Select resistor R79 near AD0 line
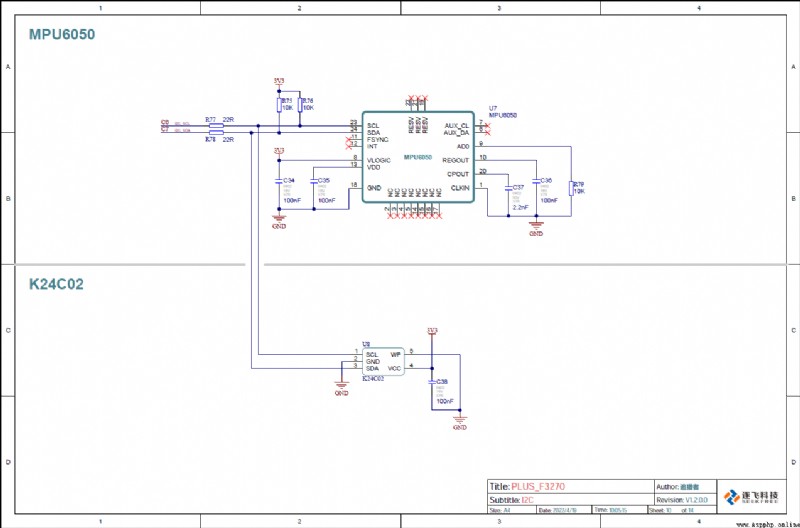This screenshot has height=528, width=800. [x=571, y=188]
